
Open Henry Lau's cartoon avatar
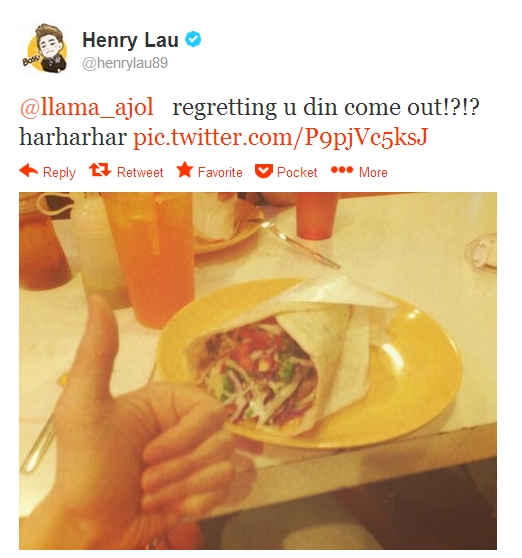45,48
